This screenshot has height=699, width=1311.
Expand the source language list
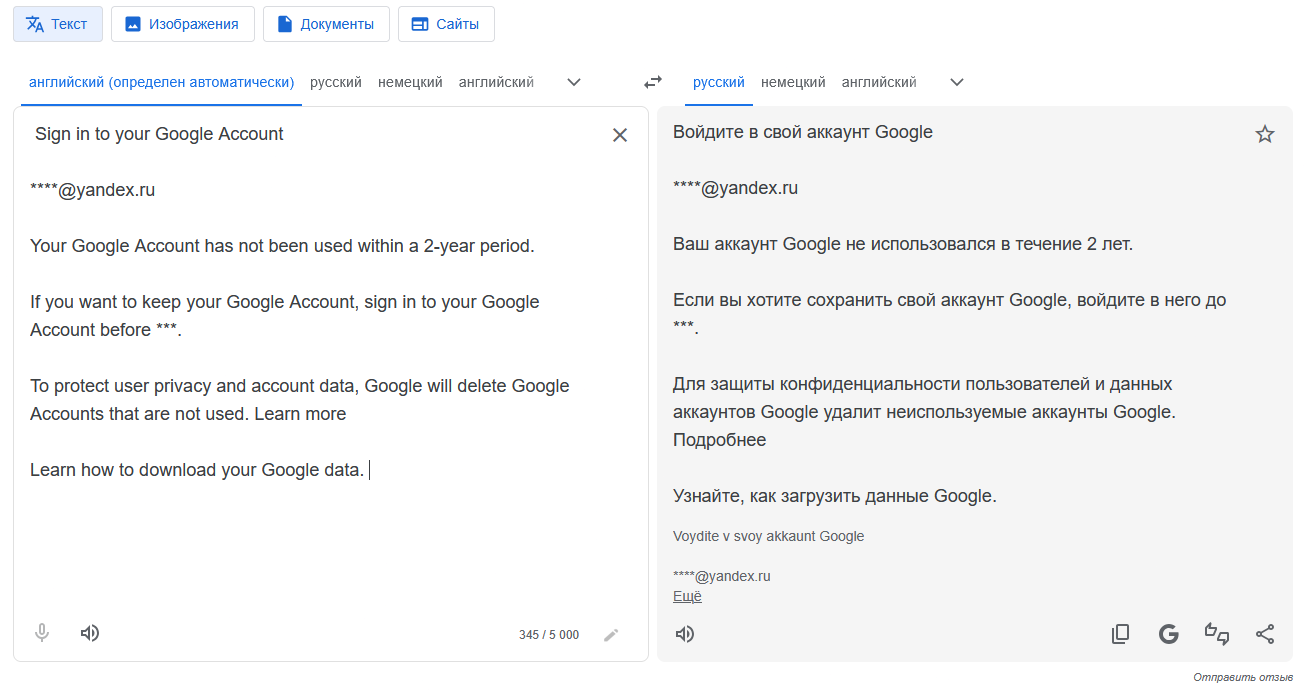pos(574,82)
